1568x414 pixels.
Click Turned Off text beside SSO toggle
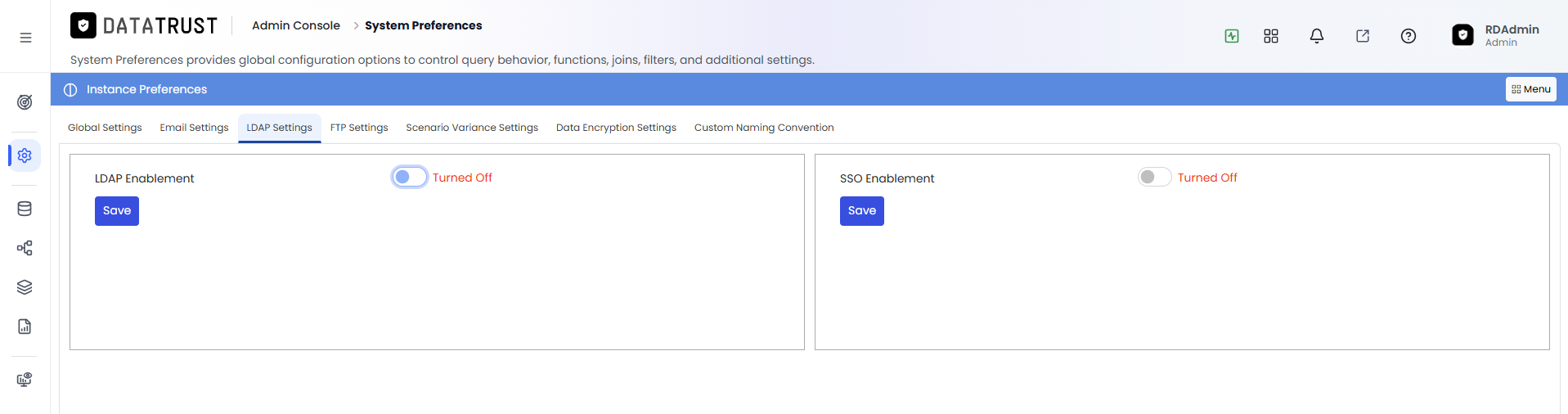1207,178
